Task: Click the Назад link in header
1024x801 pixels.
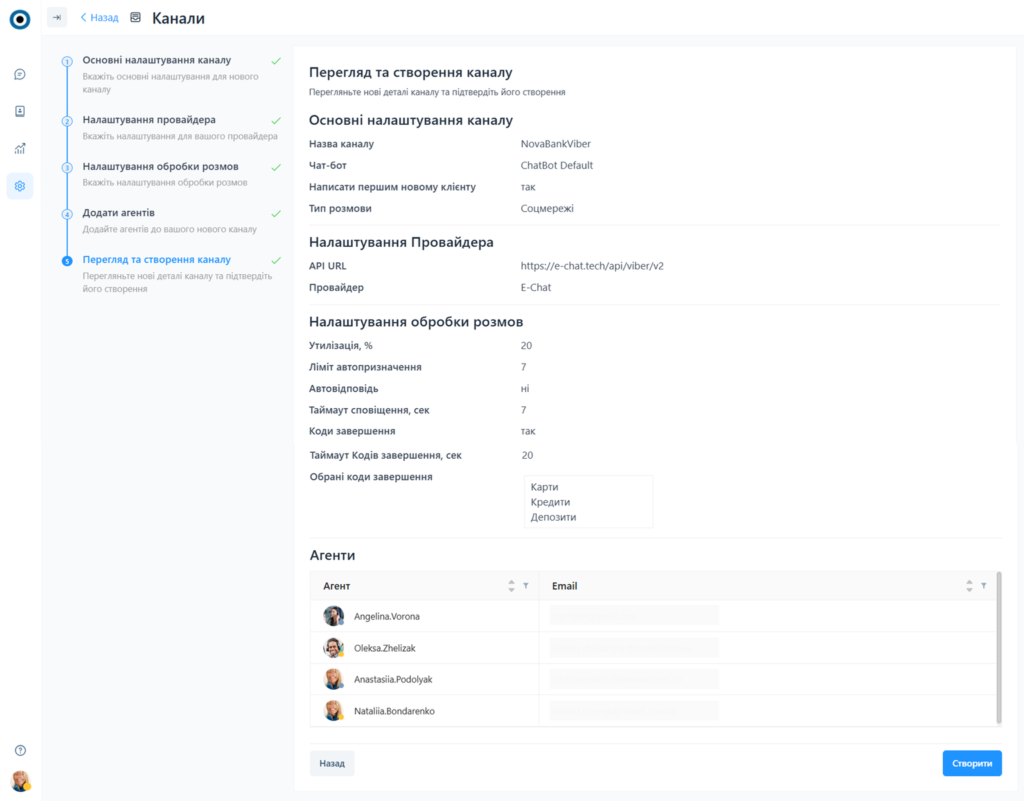Action: point(99,17)
